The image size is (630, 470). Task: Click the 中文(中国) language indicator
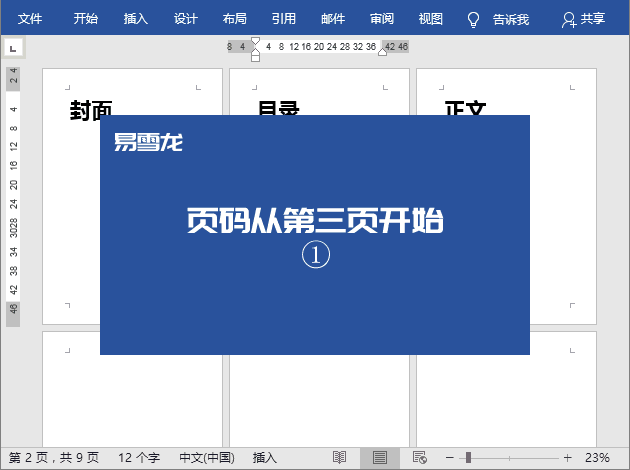pos(207,458)
